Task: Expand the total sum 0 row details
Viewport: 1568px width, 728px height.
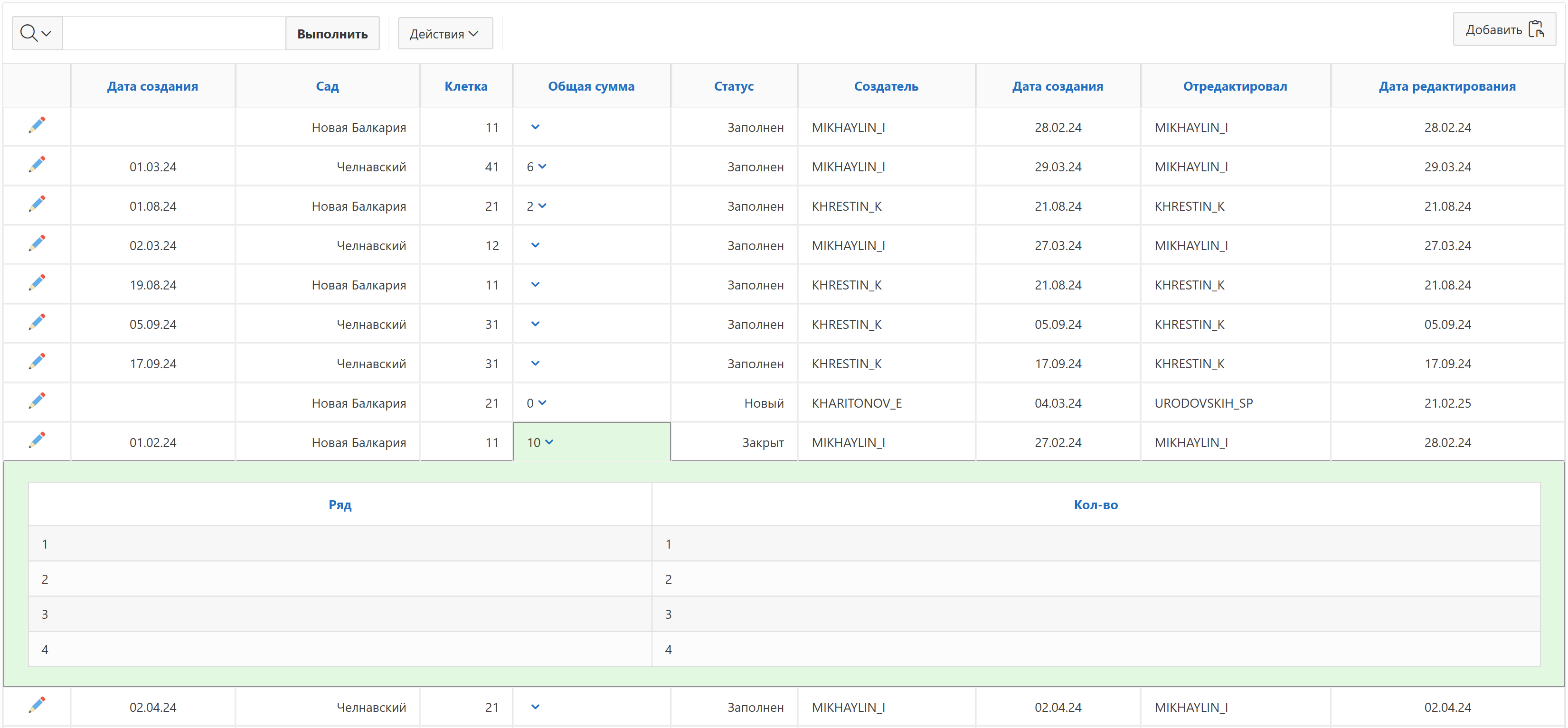Action: (542, 402)
